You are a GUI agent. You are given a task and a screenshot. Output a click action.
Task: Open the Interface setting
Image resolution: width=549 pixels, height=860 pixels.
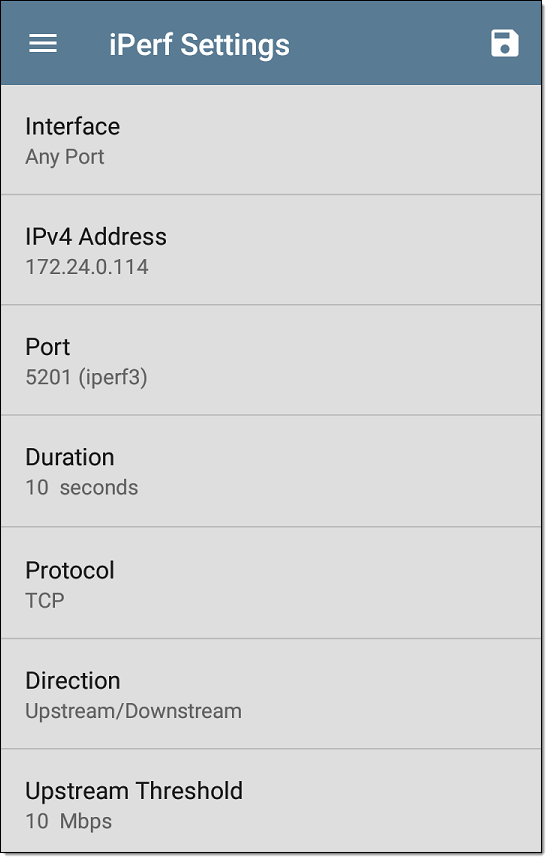click(x=271, y=140)
